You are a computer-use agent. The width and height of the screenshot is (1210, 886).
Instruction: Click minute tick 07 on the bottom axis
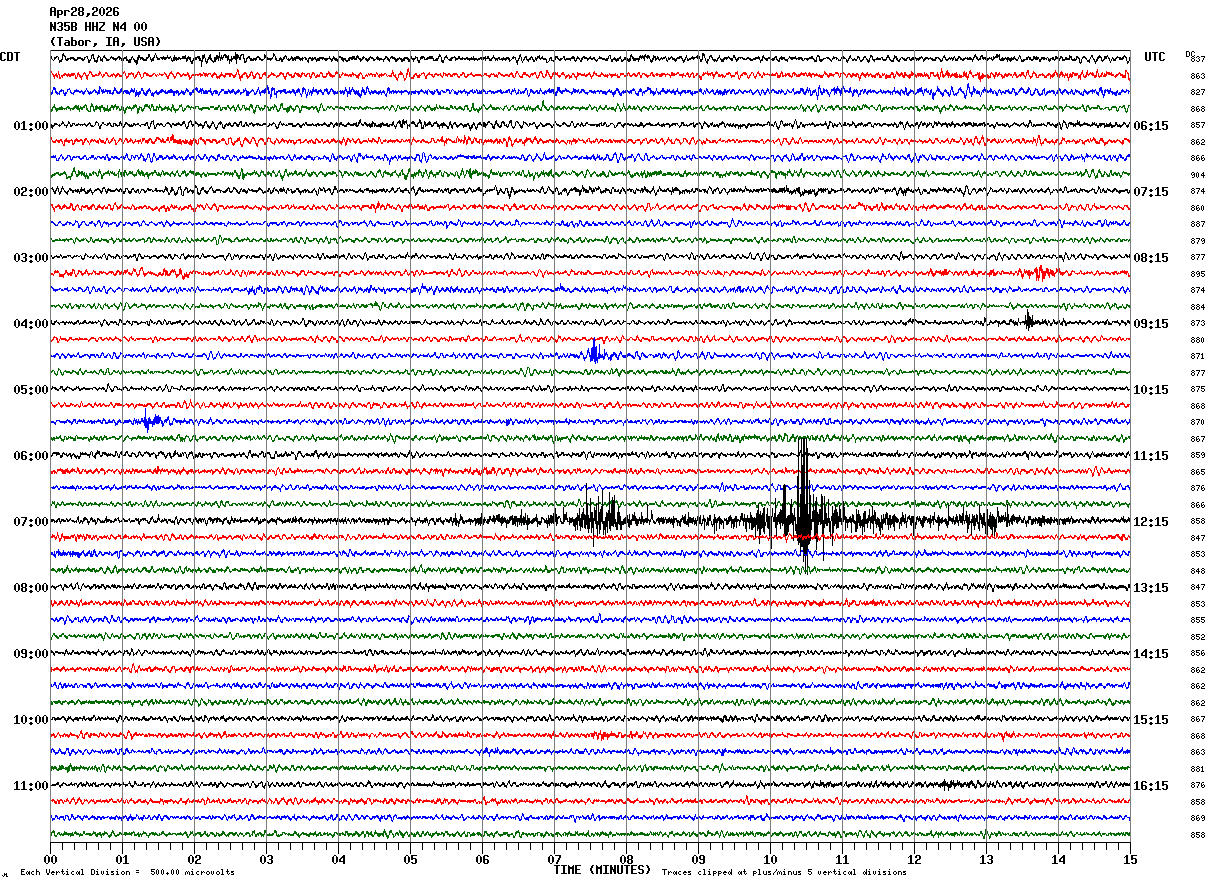(555, 859)
